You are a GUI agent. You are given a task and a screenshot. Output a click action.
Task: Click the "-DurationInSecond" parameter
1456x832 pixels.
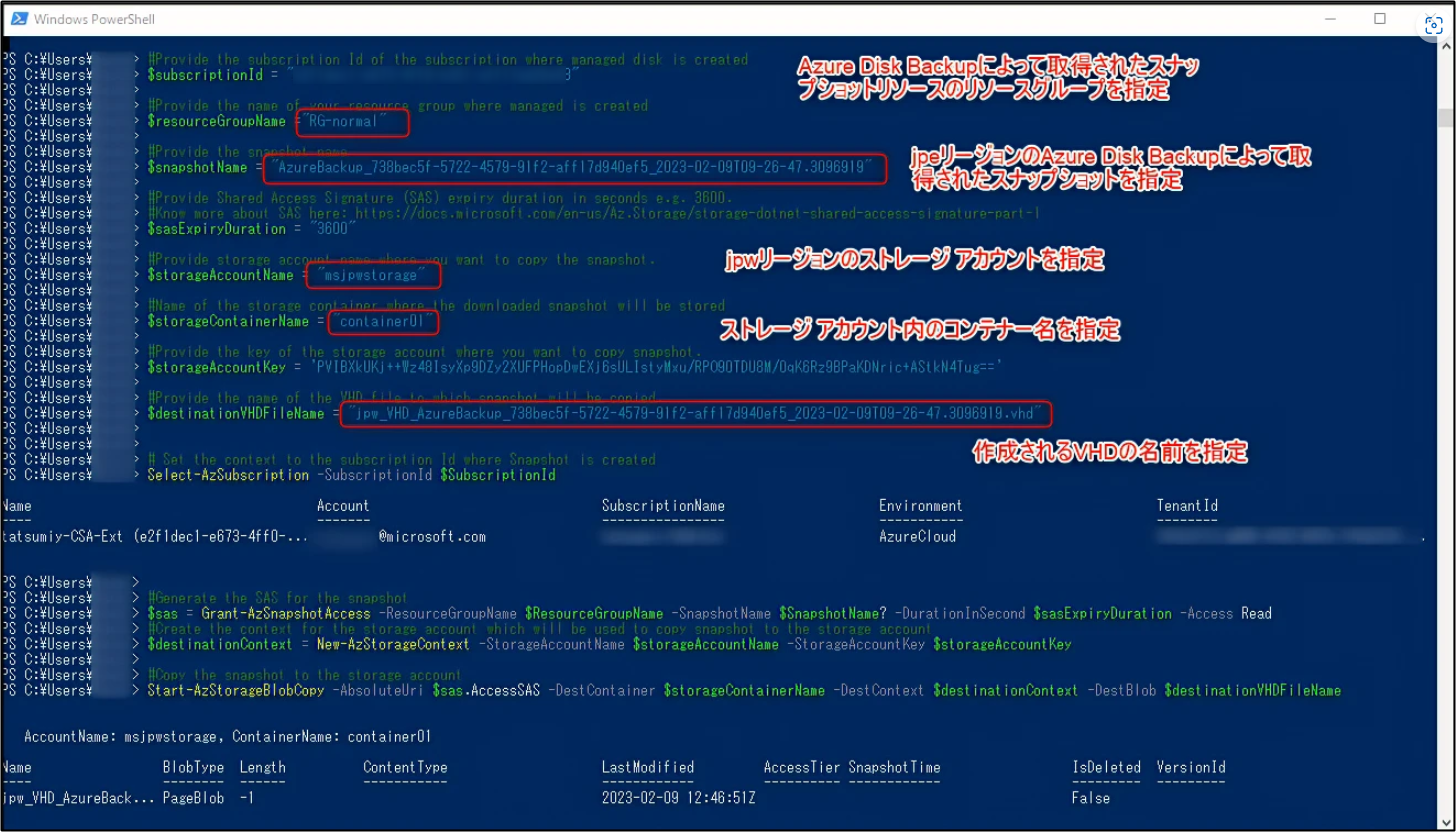959,613
